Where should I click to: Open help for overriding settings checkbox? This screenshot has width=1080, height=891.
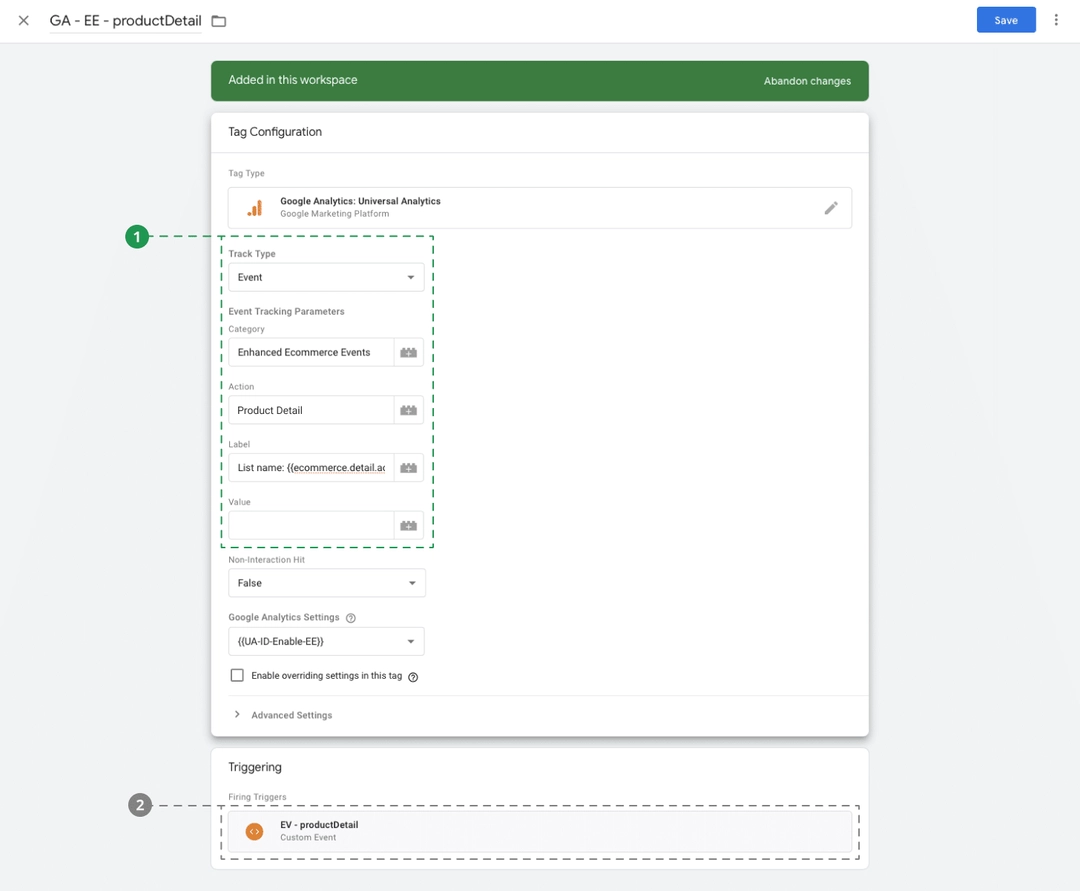pos(413,677)
